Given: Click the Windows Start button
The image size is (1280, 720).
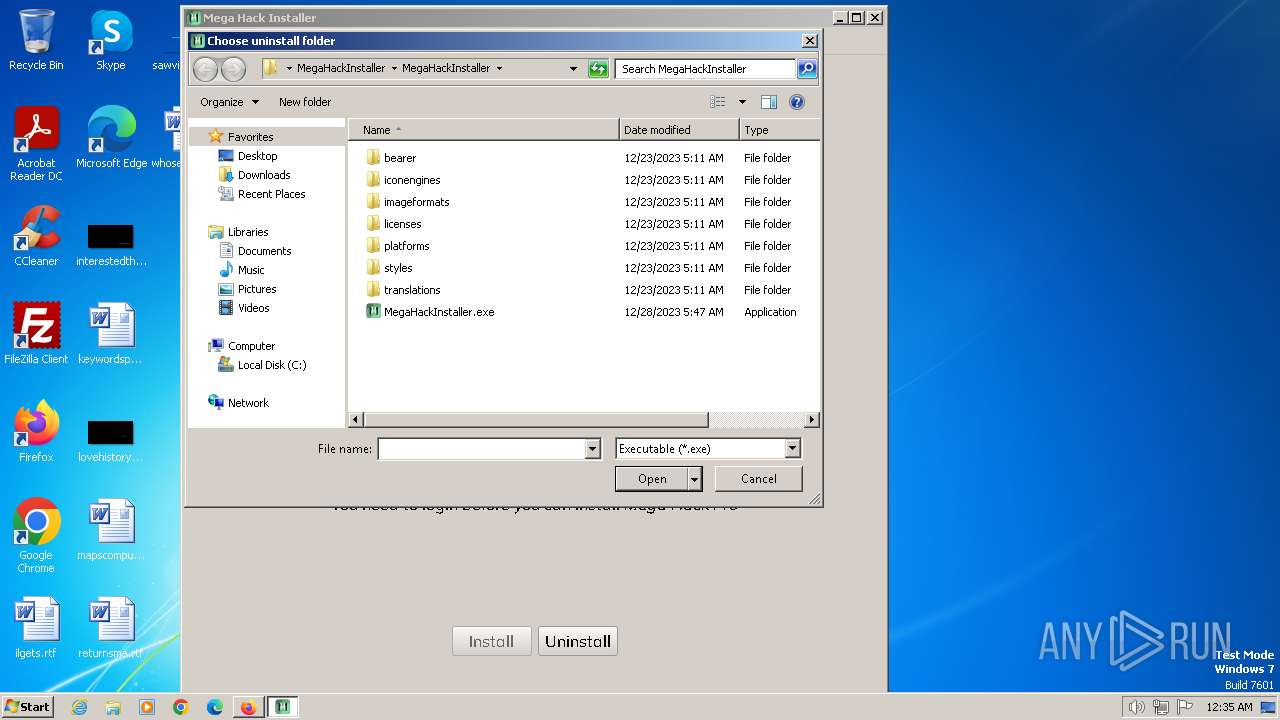Looking at the screenshot, I should [27, 707].
